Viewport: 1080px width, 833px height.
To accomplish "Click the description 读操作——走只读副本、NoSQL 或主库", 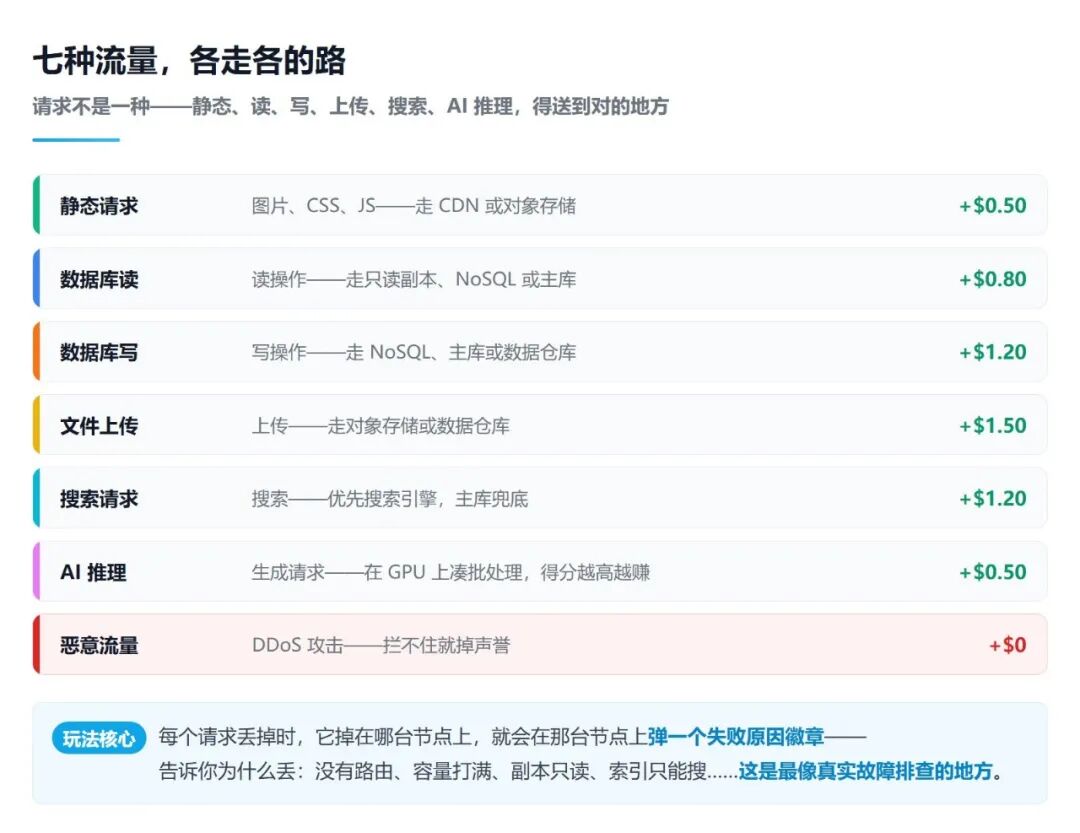I will 414,279.
